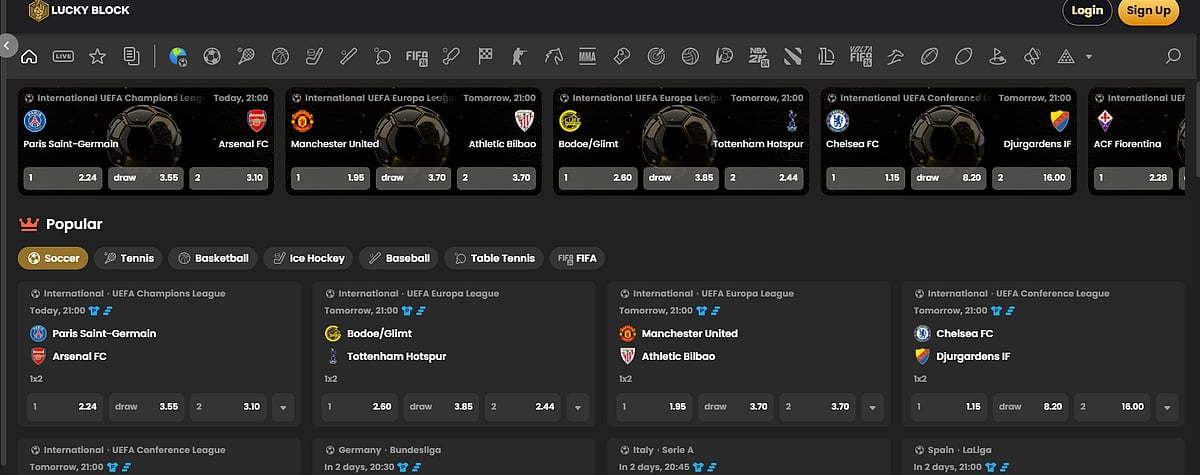Select the FIFA 24 esports icon in toolbar
The width and height of the screenshot is (1200, 475).
(416, 57)
